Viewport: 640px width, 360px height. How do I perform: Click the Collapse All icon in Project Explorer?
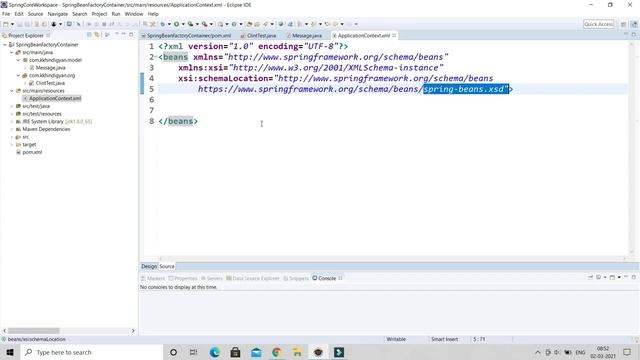tap(89, 35)
